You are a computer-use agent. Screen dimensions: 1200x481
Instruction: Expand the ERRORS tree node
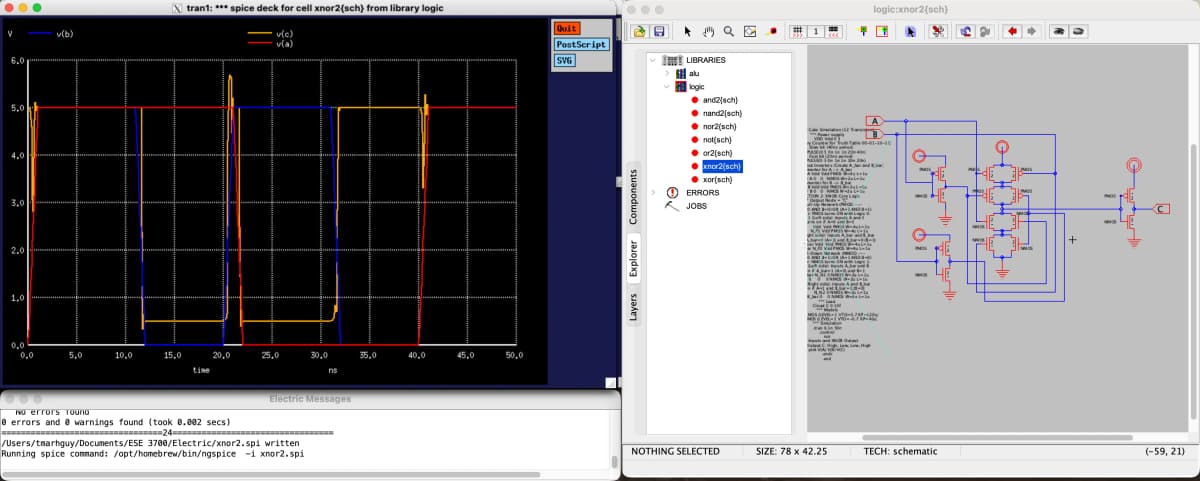click(655, 192)
